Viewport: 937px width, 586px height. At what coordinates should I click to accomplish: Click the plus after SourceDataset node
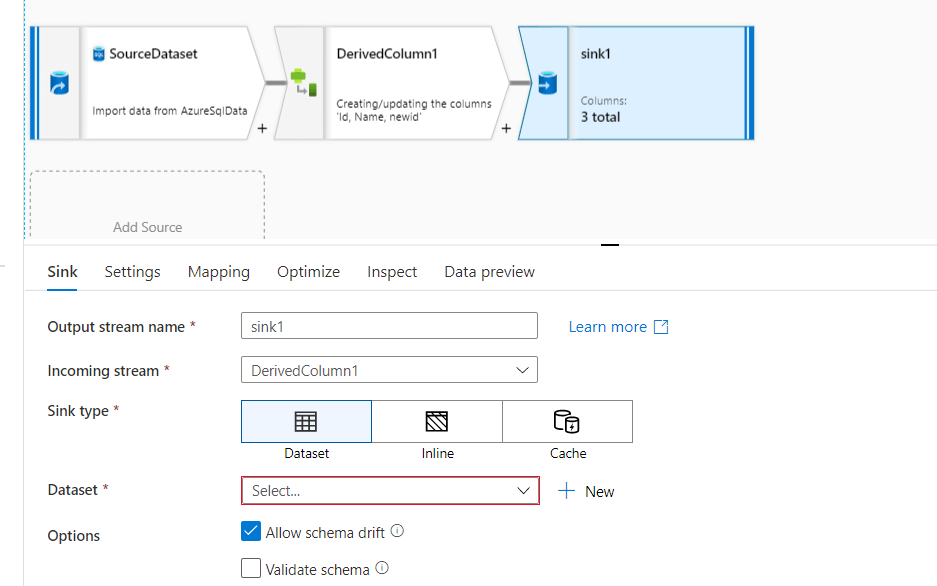tap(261, 129)
